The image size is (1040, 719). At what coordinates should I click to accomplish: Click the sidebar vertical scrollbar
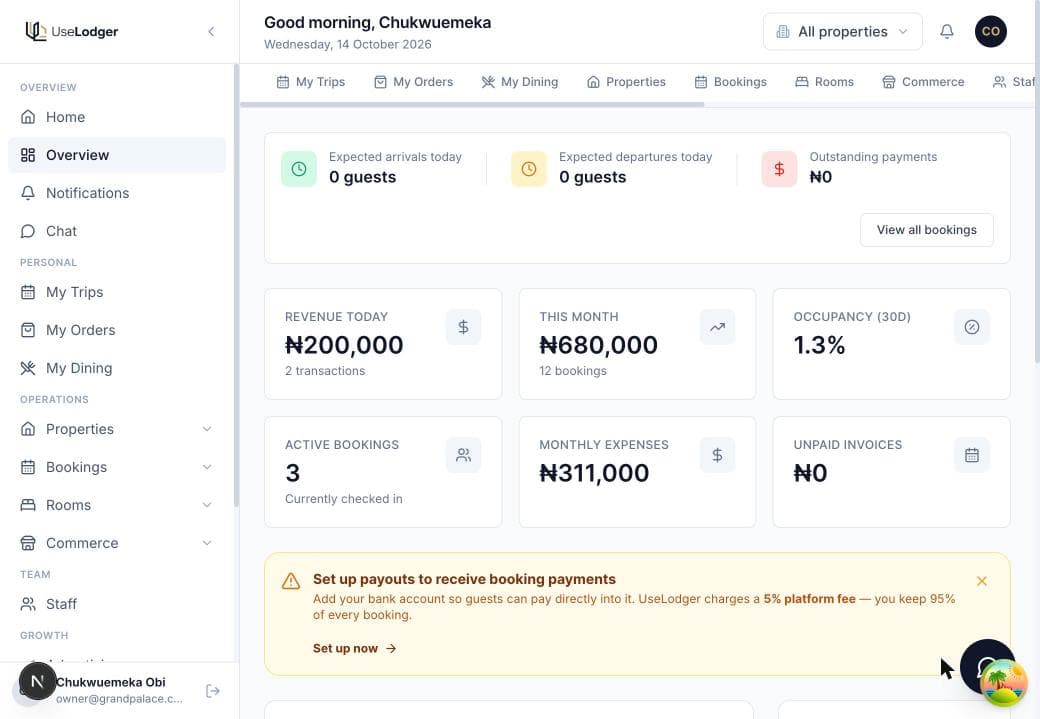pos(236,287)
